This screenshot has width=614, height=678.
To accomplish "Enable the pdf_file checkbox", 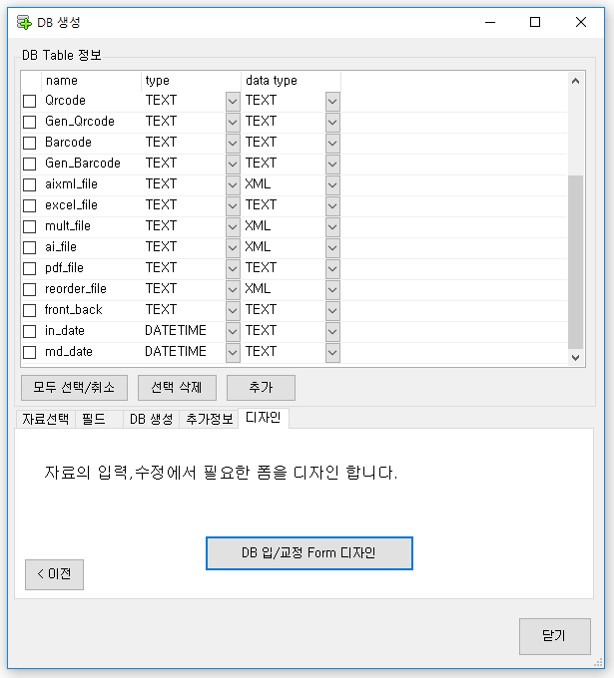I will (x=30, y=268).
